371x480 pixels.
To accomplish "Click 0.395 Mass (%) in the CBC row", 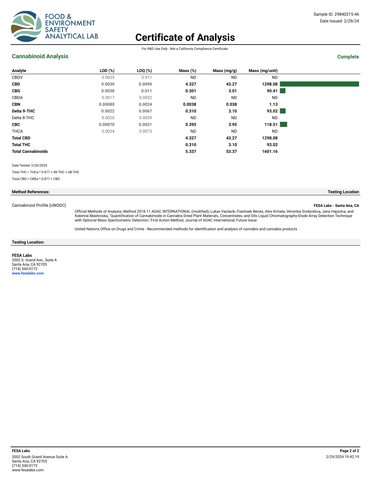I will pyautogui.click(x=191, y=124).
